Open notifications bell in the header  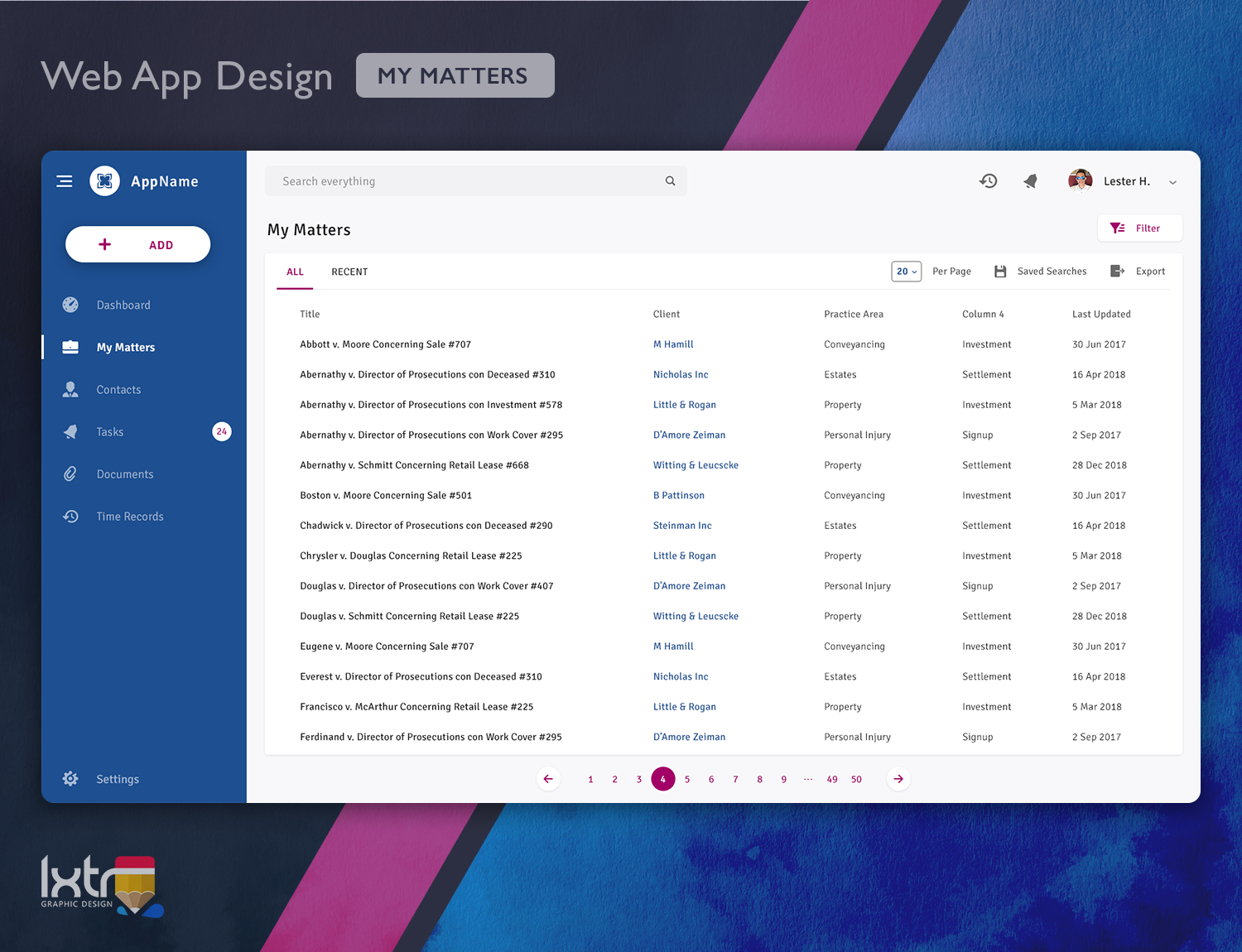tap(1030, 180)
